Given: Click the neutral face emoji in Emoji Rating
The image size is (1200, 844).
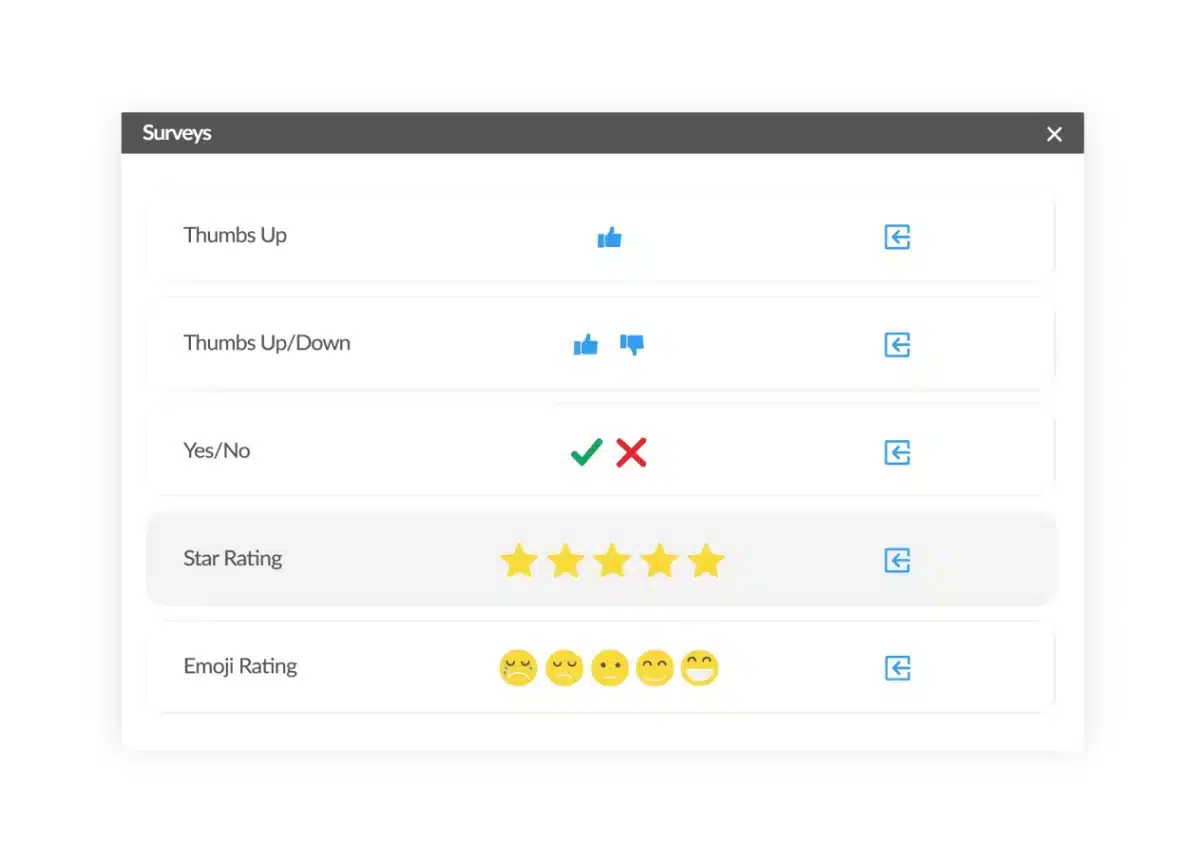Looking at the screenshot, I should point(609,668).
